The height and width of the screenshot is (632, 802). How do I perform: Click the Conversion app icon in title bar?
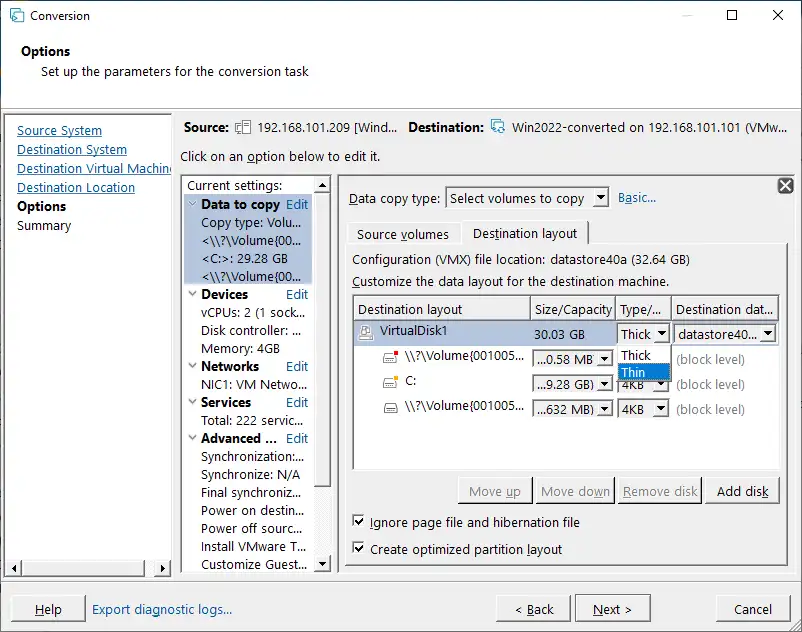(x=17, y=15)
